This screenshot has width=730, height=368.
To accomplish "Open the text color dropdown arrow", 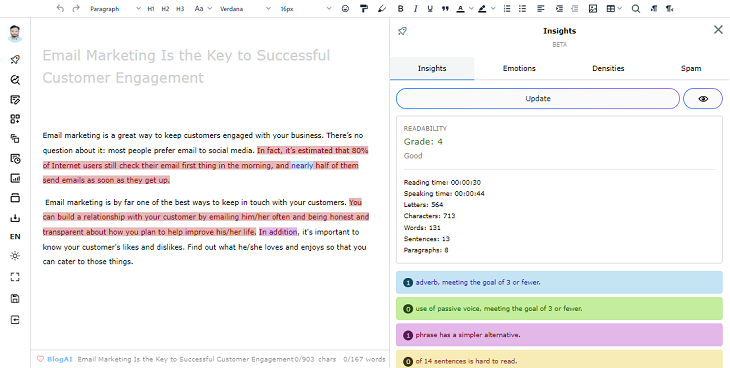I will click(x=471, y=8).
